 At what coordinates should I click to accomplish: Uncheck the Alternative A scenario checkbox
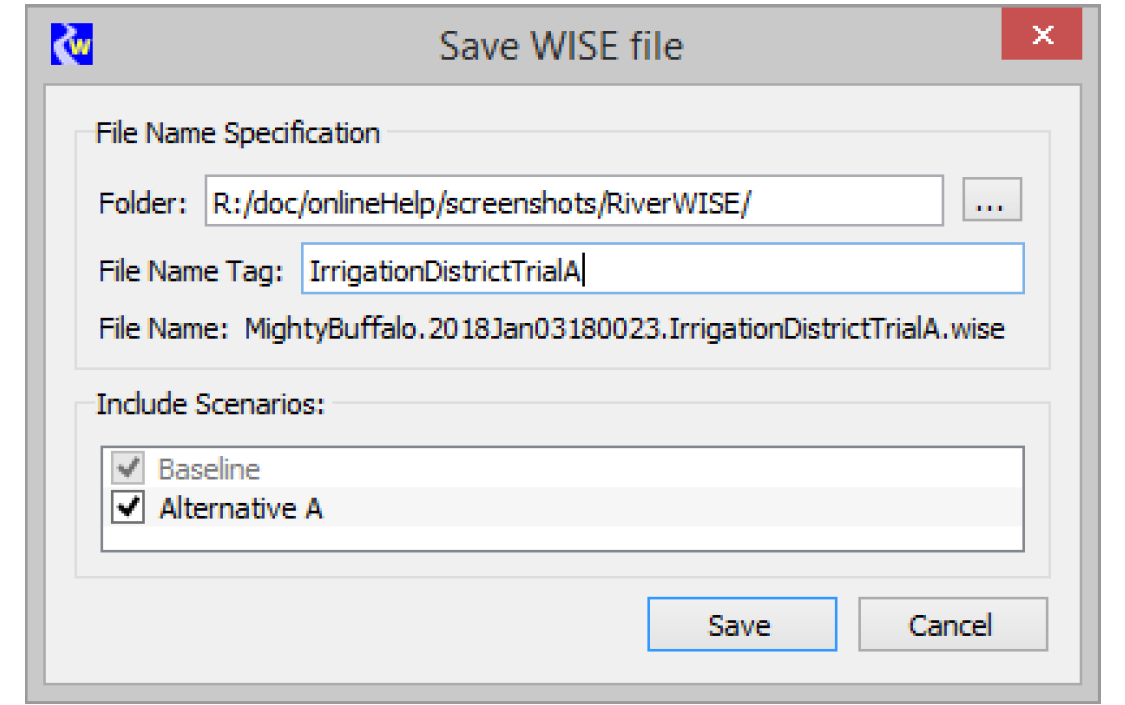pyautogui.click(x=127, y=508)
